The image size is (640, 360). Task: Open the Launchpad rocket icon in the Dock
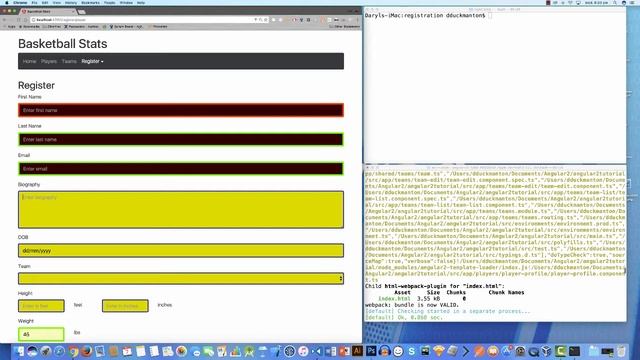[46, 351]
